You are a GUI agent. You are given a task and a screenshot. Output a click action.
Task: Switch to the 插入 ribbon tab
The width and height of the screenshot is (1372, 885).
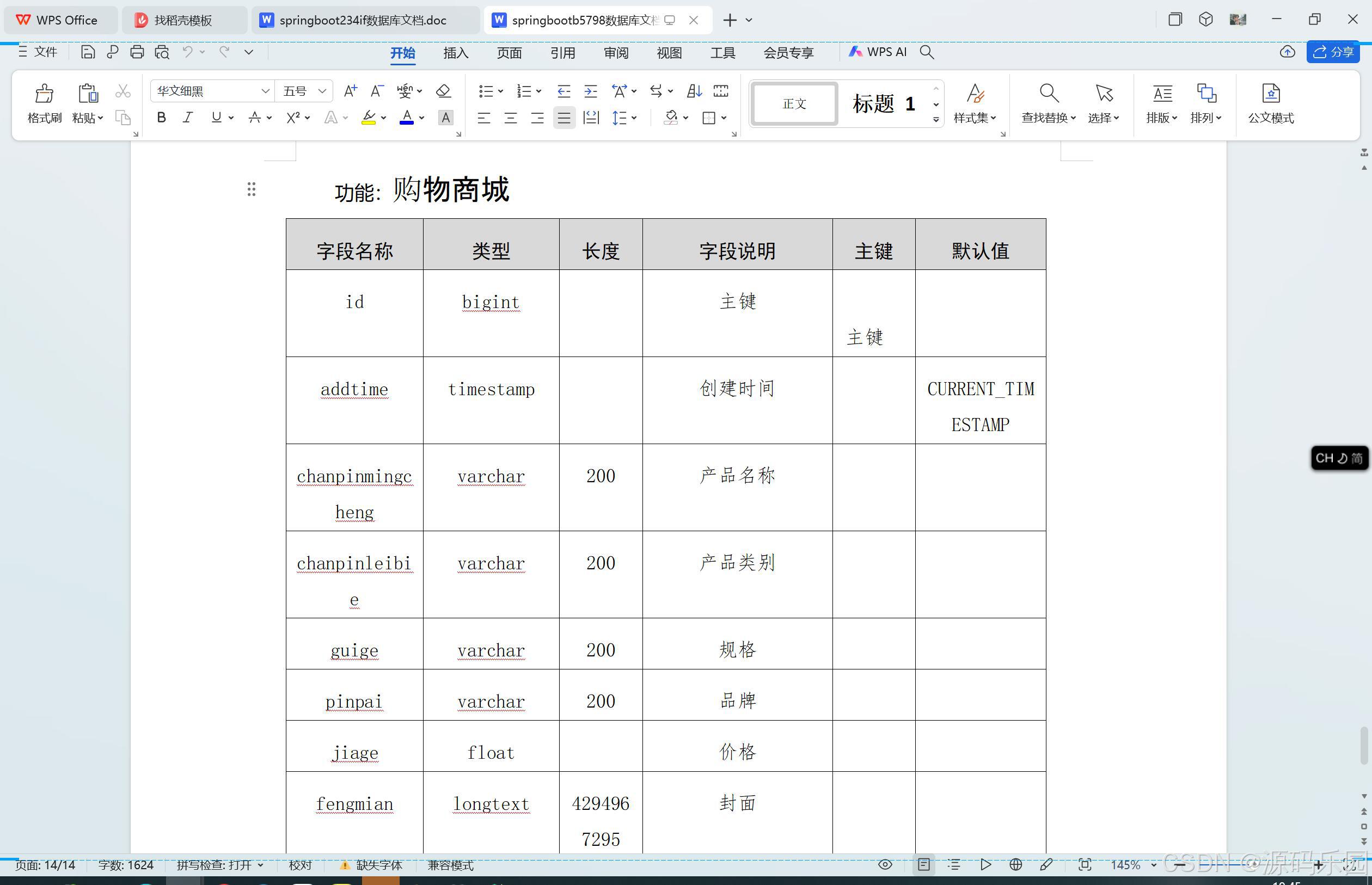coord(455,52)
